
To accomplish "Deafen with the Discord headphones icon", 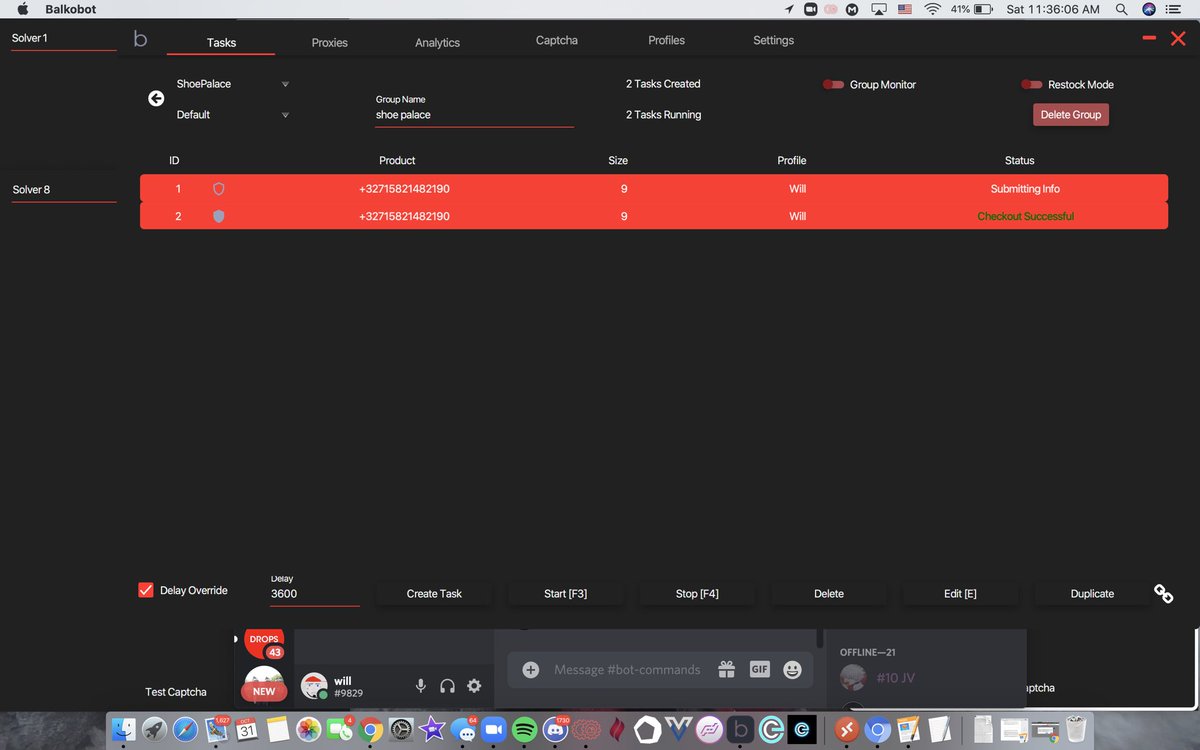I will tap(447, 686).
